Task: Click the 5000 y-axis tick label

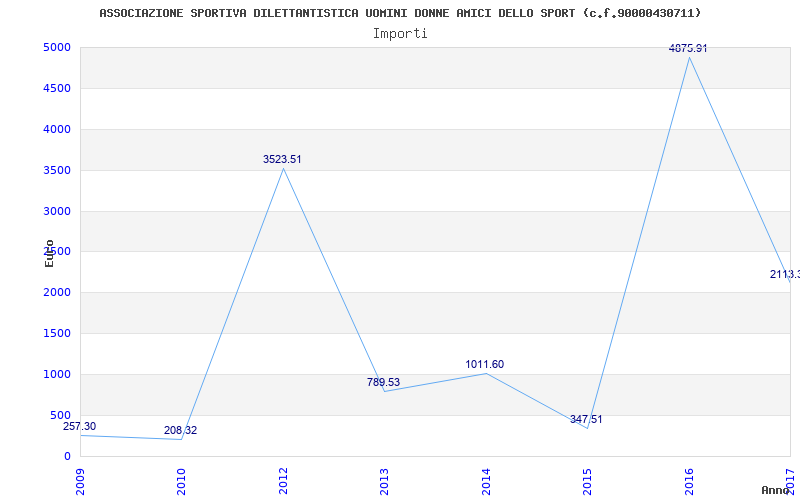Action: pos(57,47)
